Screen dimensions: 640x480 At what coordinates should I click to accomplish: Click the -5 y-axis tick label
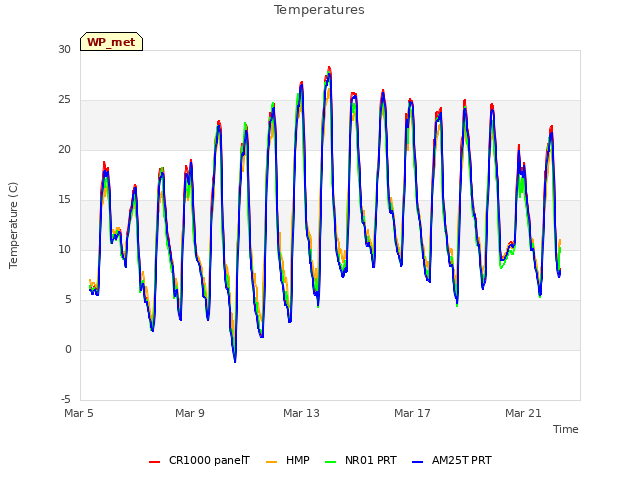(66, 399)
